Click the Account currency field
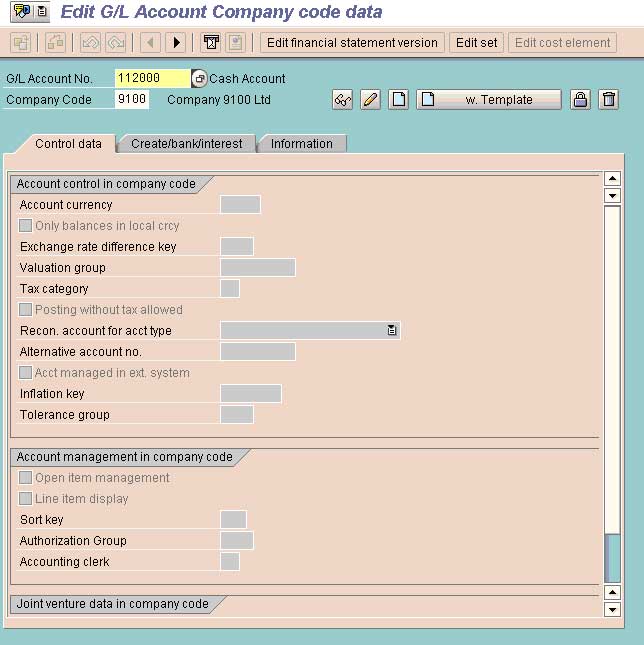644x645 pixels. [x=240, y=204]
